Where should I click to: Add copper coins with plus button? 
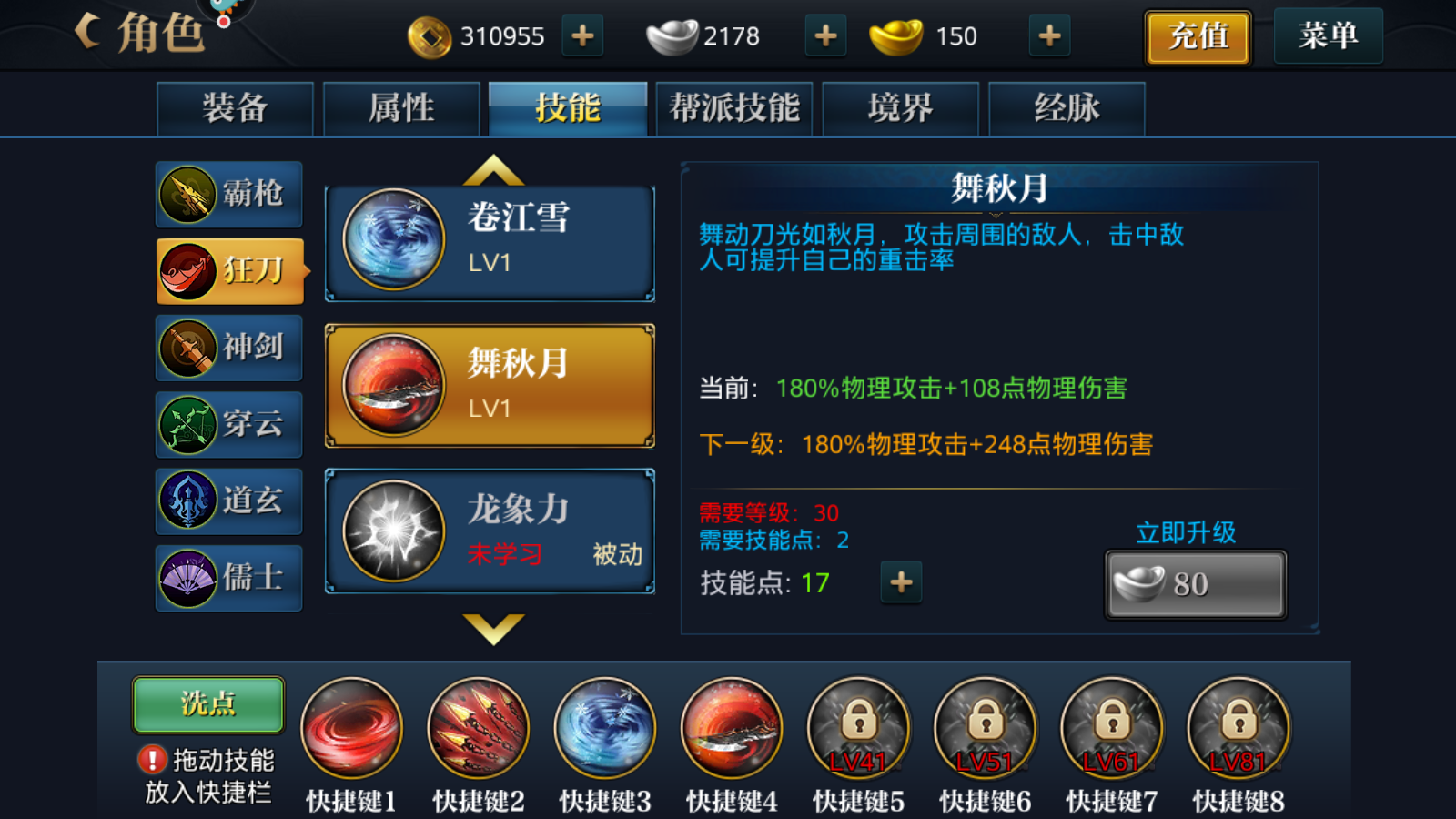pyautogui.click(x=582, y=36)
